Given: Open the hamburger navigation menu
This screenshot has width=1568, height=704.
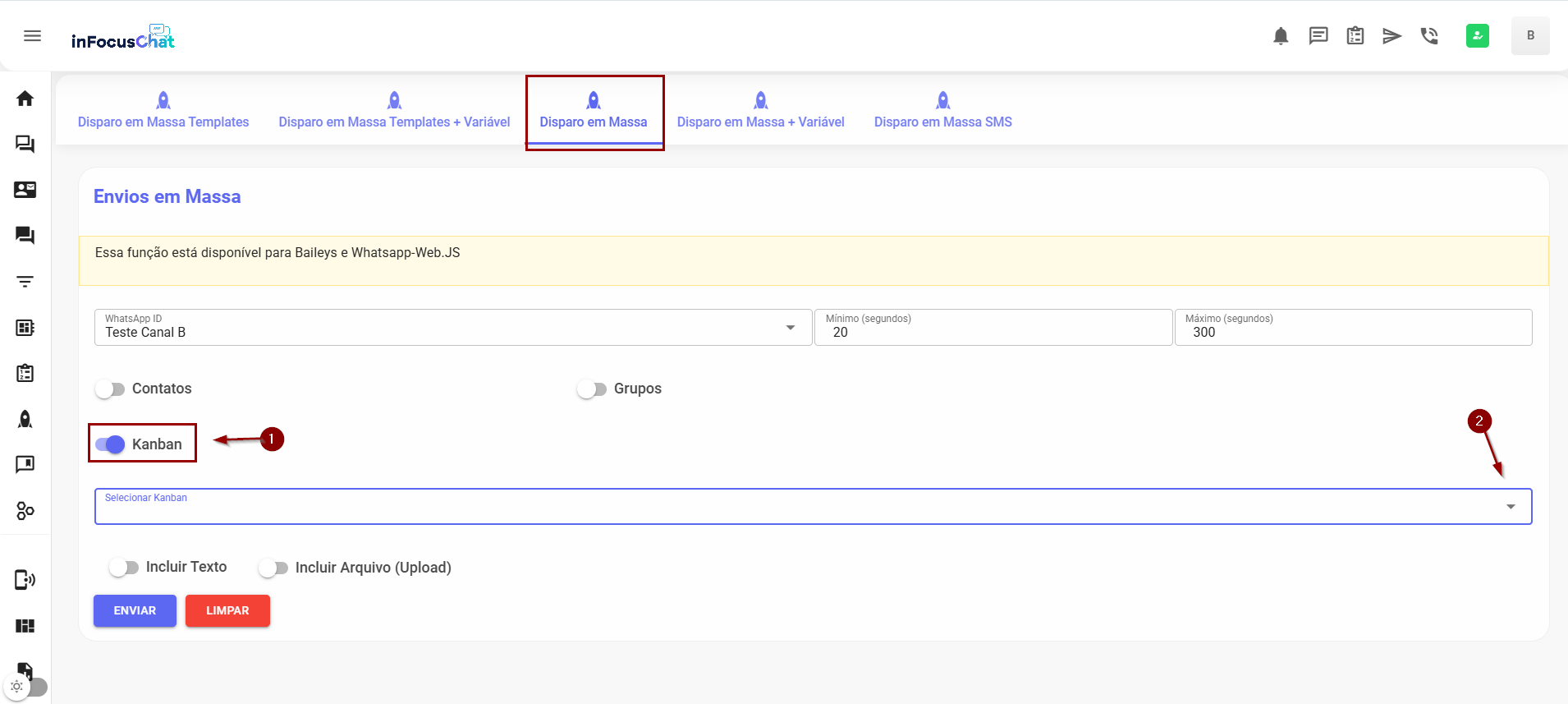Looking at the screenshot, I should click(32, 36).
